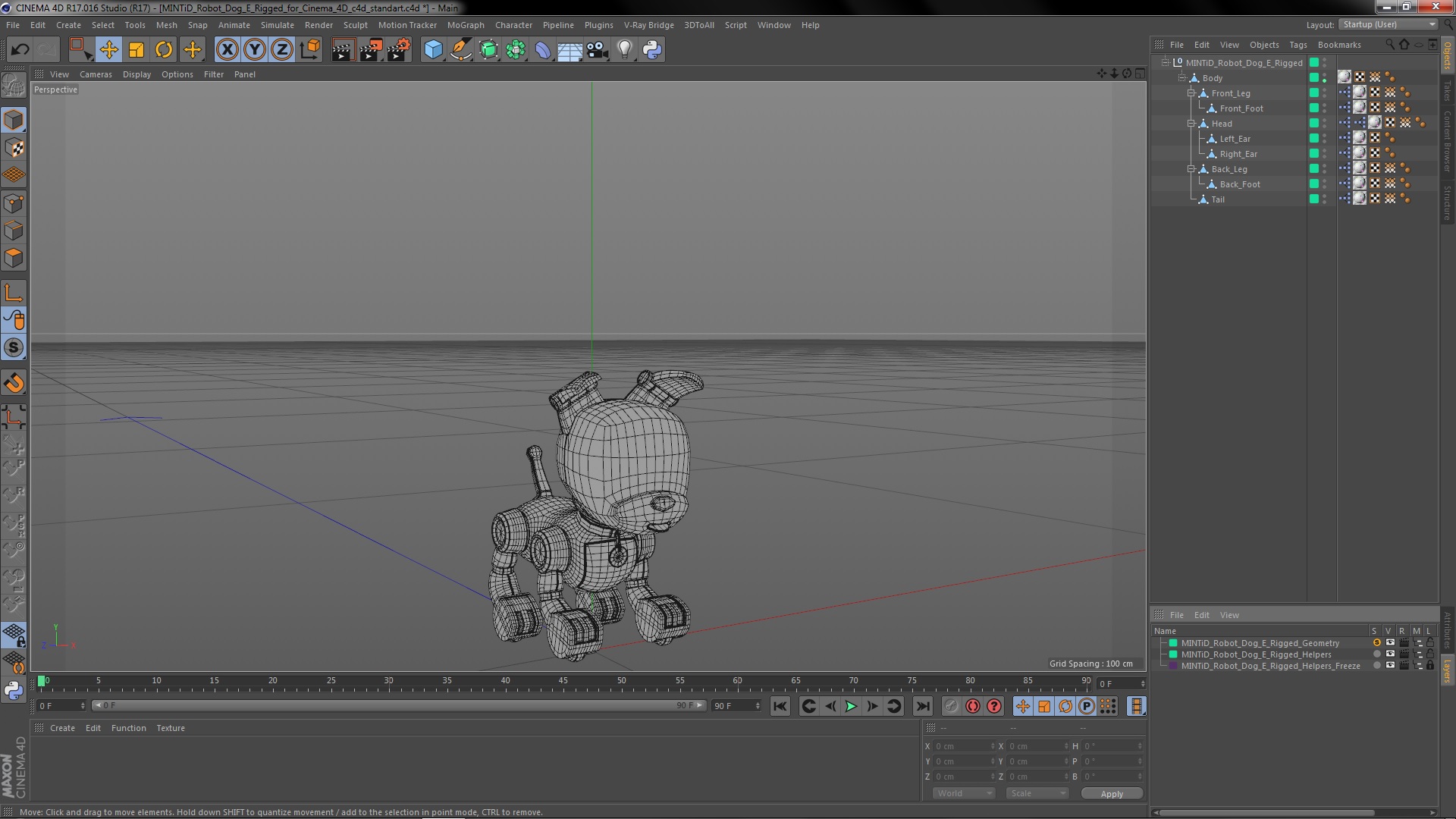Collapse the Front_Leg tree node
This screenshot has height=819, width=1456.
point(1191,93)
